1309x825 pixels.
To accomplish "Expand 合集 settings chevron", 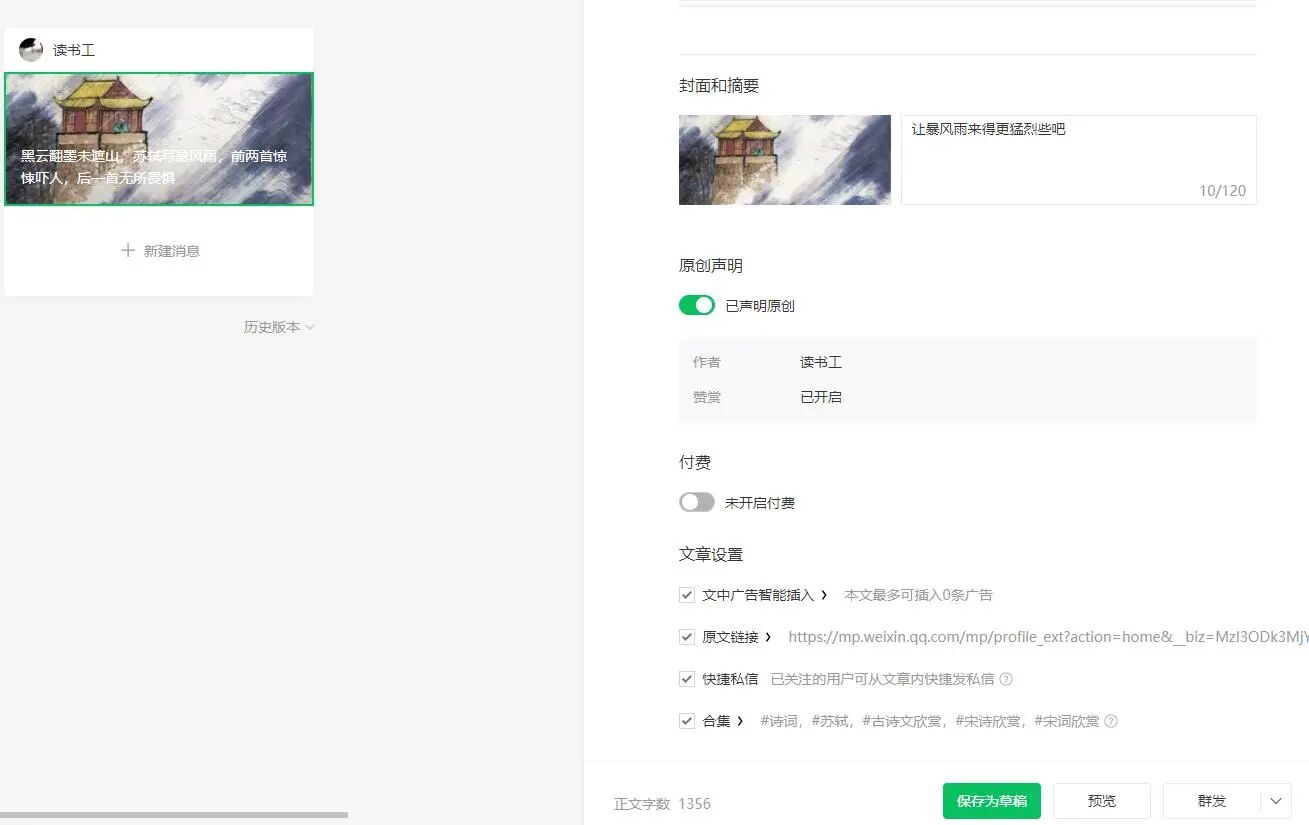I will (740, 721).
